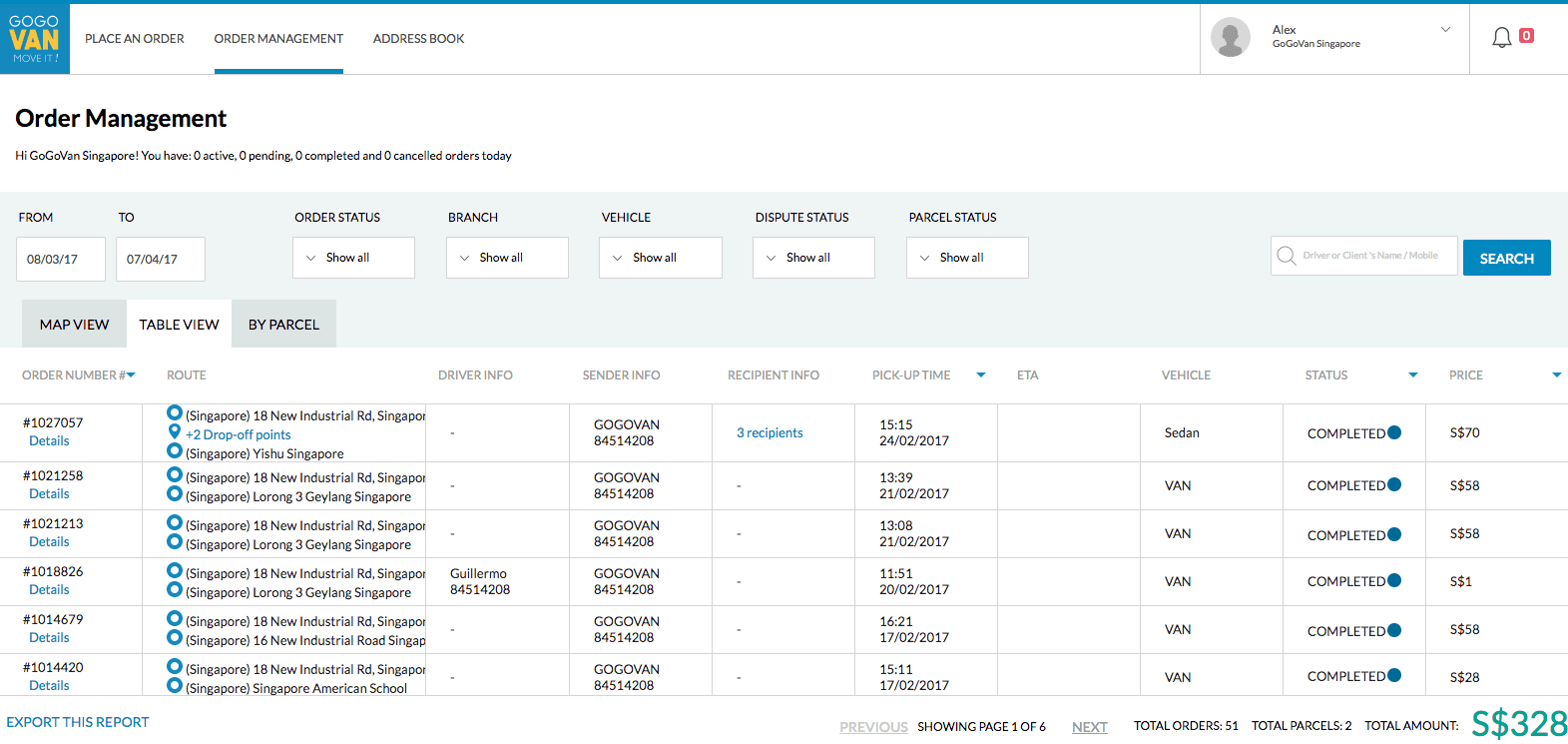Open Details for order #1014679
Viewport: 1568px width, 744px height.
49,637
